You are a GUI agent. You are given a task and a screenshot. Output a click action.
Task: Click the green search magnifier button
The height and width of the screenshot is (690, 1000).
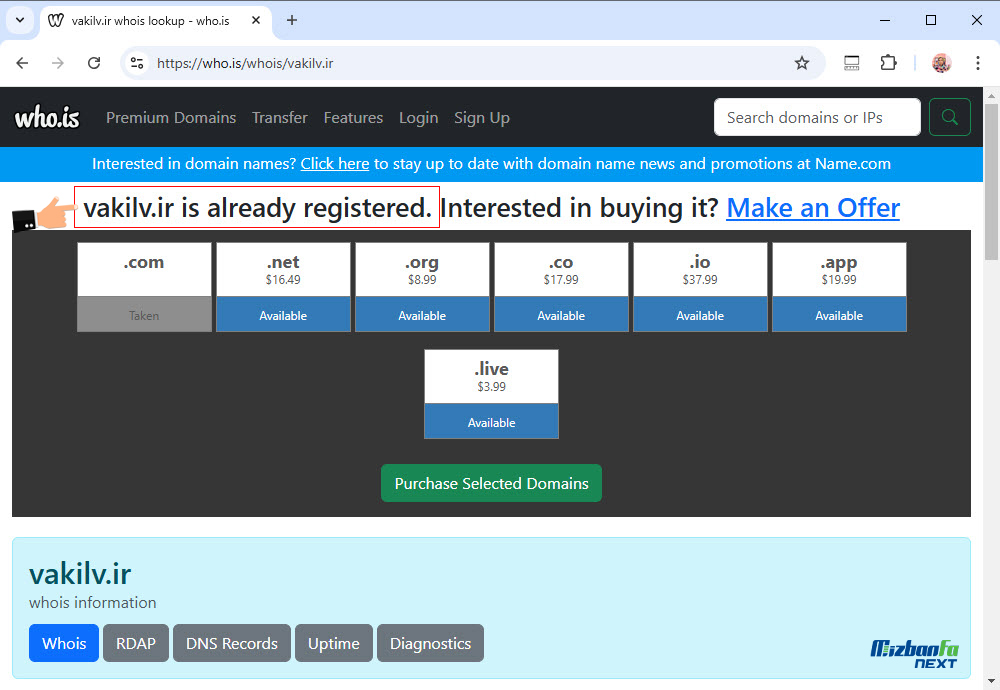(950, 117)
